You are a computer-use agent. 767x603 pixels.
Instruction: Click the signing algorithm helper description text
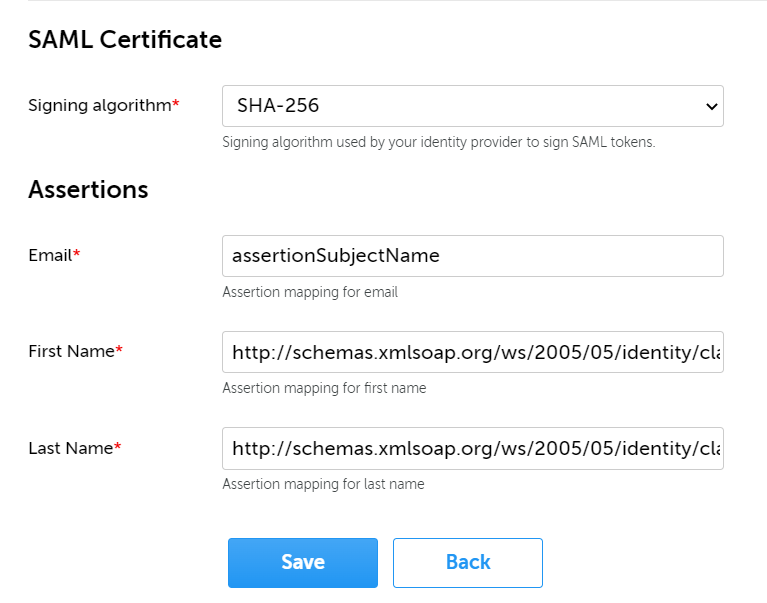(438, 142)
